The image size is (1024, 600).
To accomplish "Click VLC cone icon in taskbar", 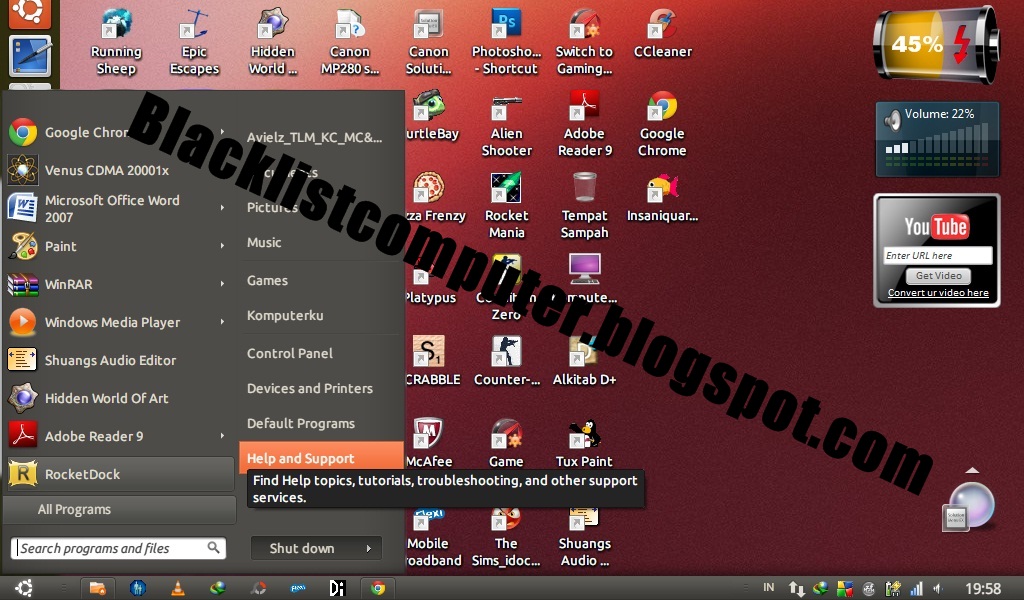I will tap(177, 588).
